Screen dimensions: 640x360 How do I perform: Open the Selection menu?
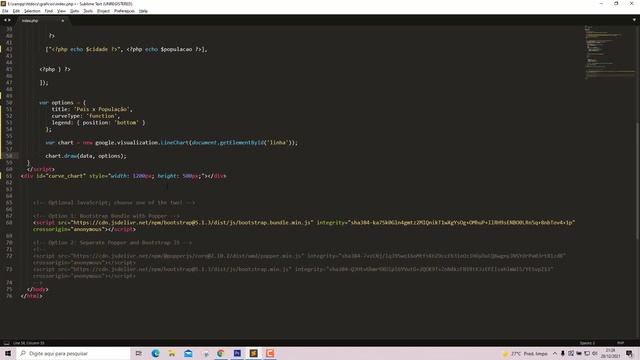coord(32,11)
